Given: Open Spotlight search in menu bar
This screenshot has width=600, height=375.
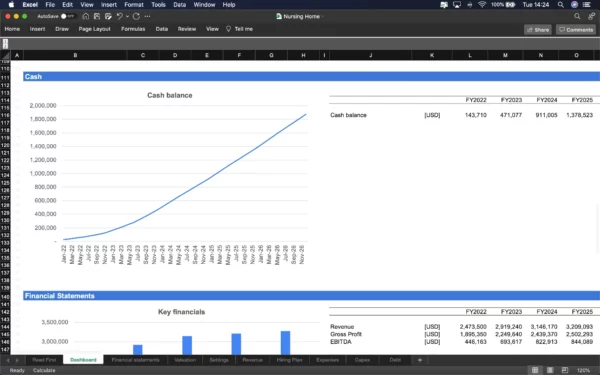Looking at the screenshot, I should point(561,5).
